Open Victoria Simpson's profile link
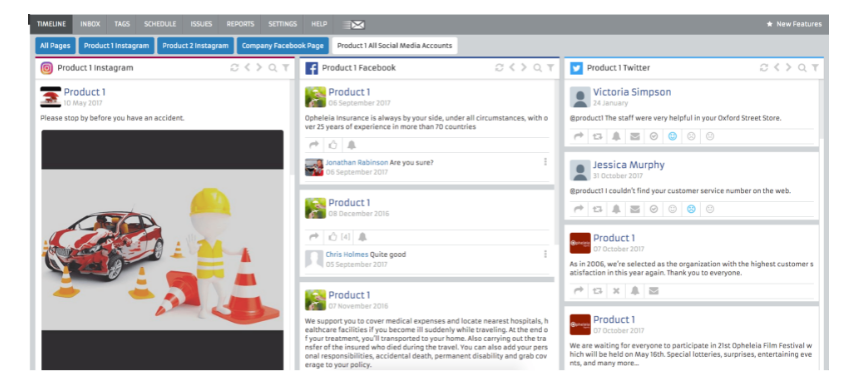This screenshot has width=861, height=387. coord(631,92)
